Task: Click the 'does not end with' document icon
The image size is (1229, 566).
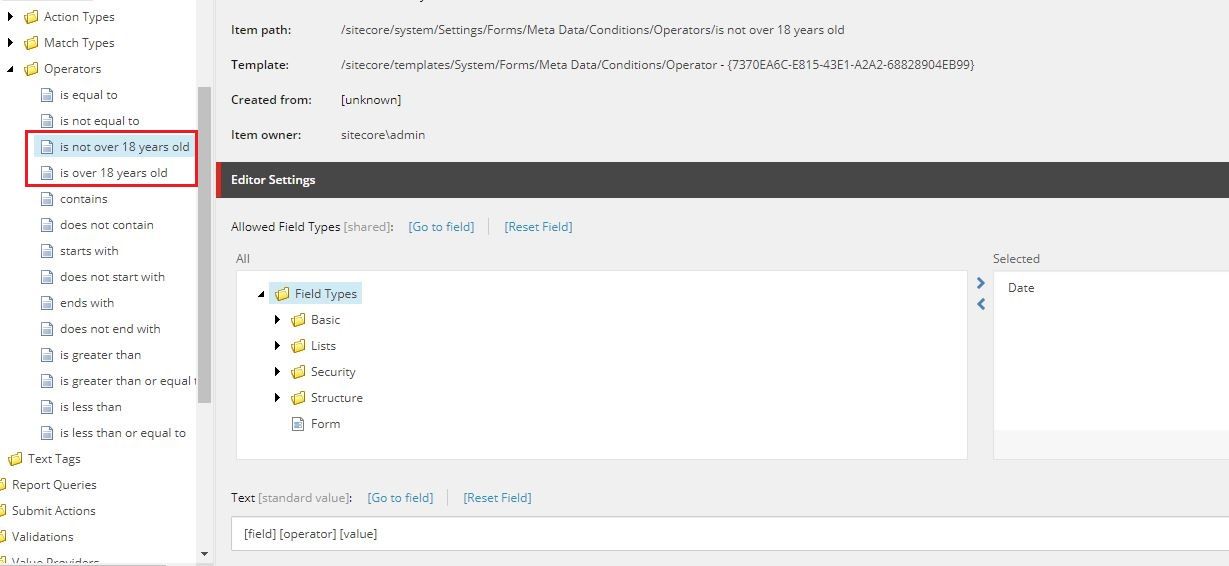Action: [47, 329]
